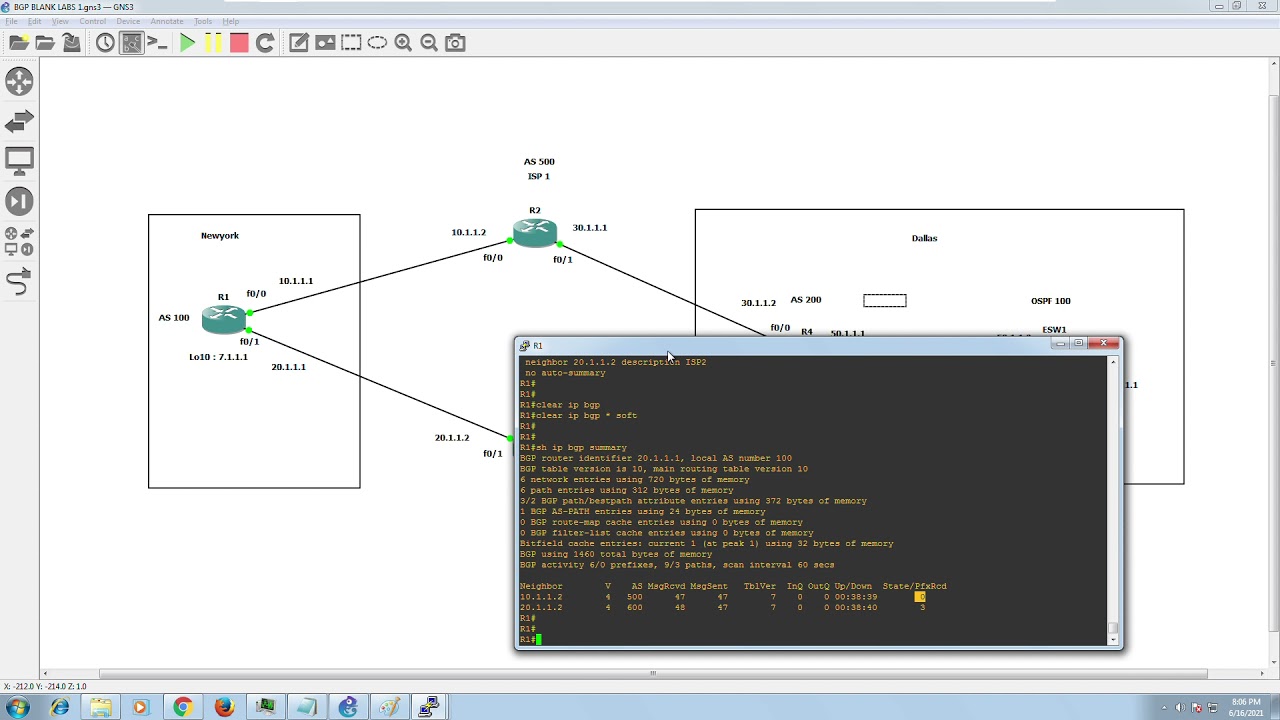Open Firefox from taskbar
1280x720 pixels.
[x=223, y=708]
